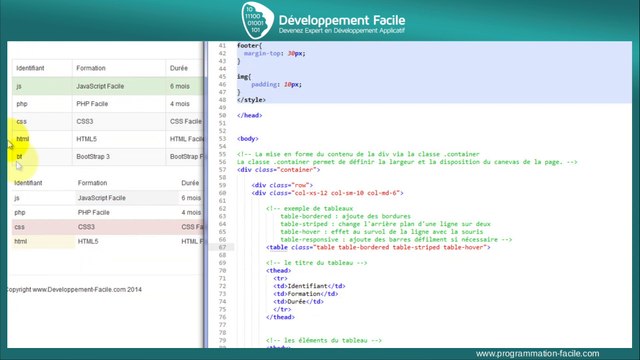Click the closing </head> tag
The image size is (640, 360).
[249, 116]
